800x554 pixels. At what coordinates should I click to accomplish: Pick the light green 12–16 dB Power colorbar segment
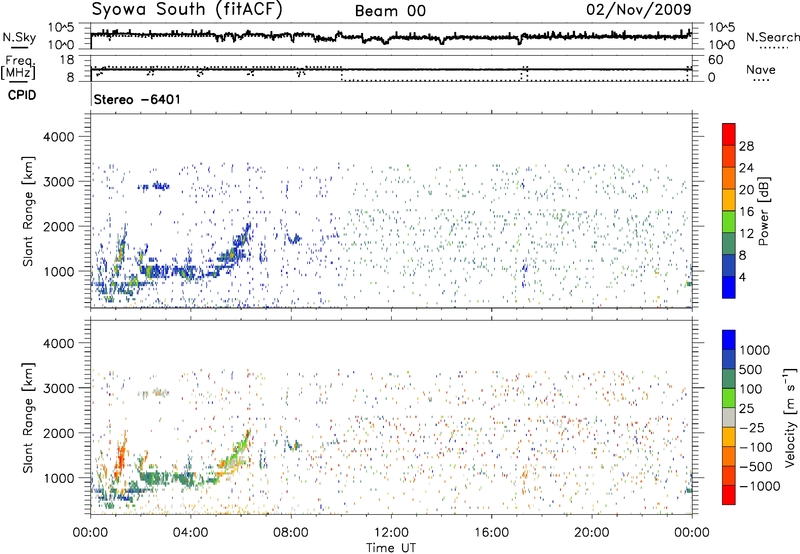729,222
